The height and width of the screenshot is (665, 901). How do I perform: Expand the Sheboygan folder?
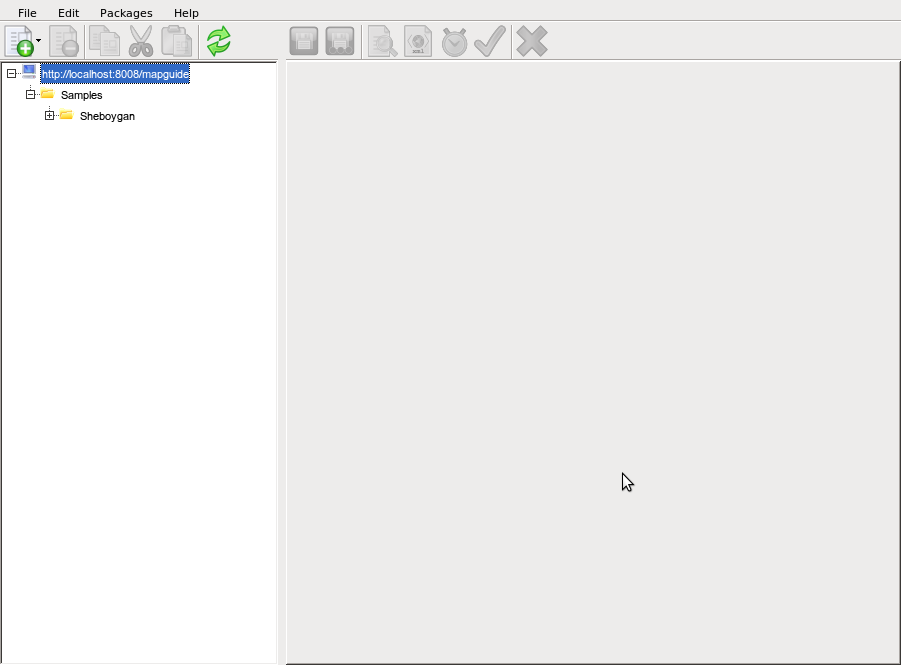[x=49, y=116]
